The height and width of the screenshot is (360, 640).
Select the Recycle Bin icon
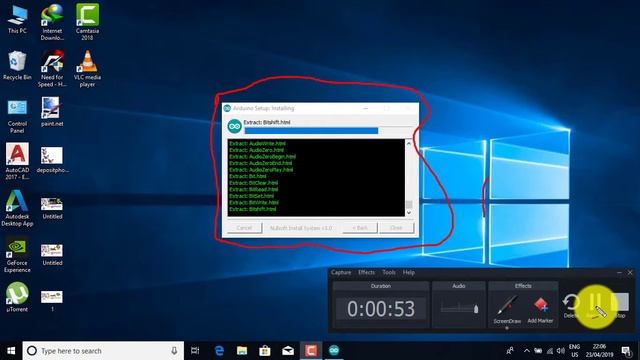pos(17,65)
